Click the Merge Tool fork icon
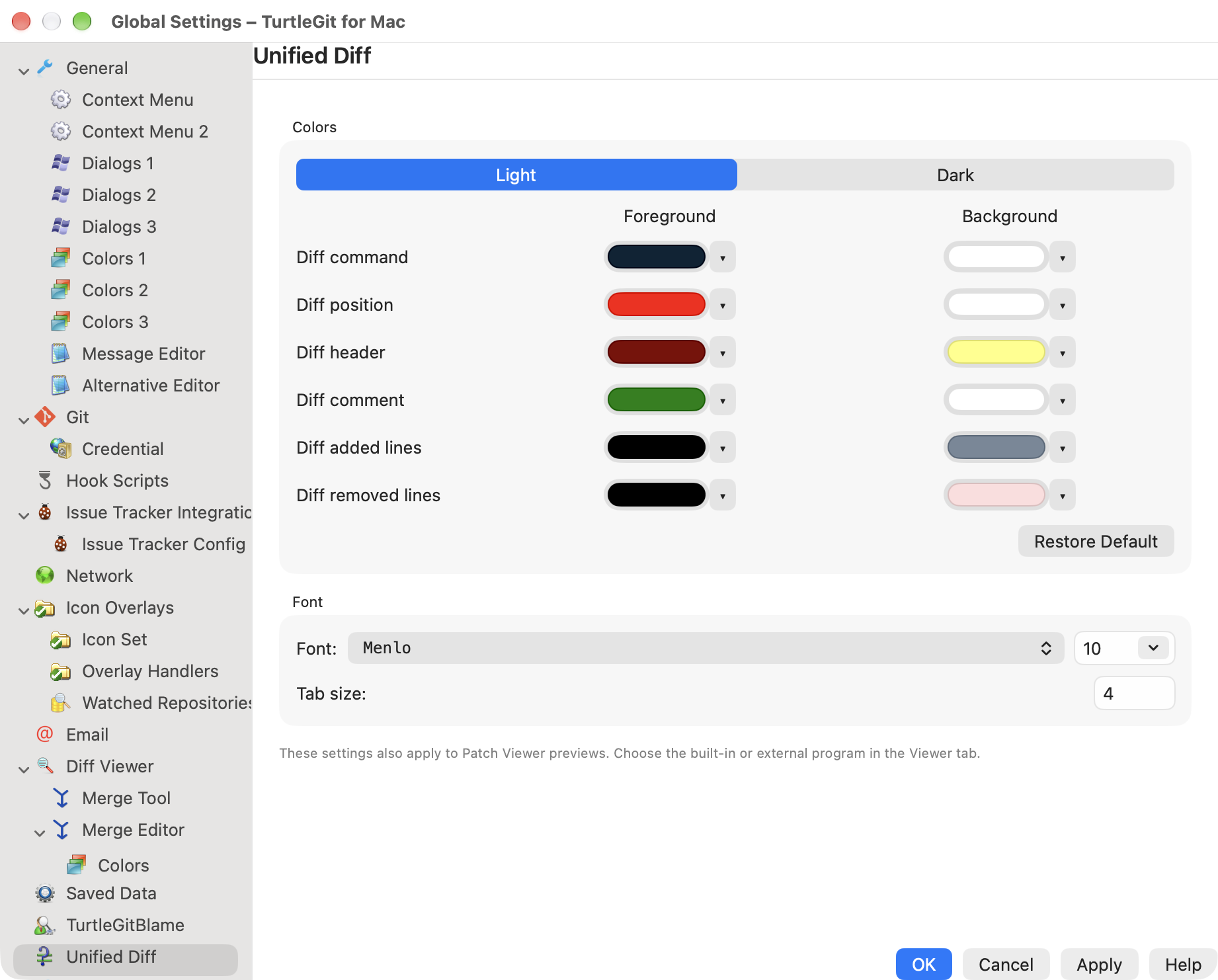The image size is (1218, 980). click(61, 797)
